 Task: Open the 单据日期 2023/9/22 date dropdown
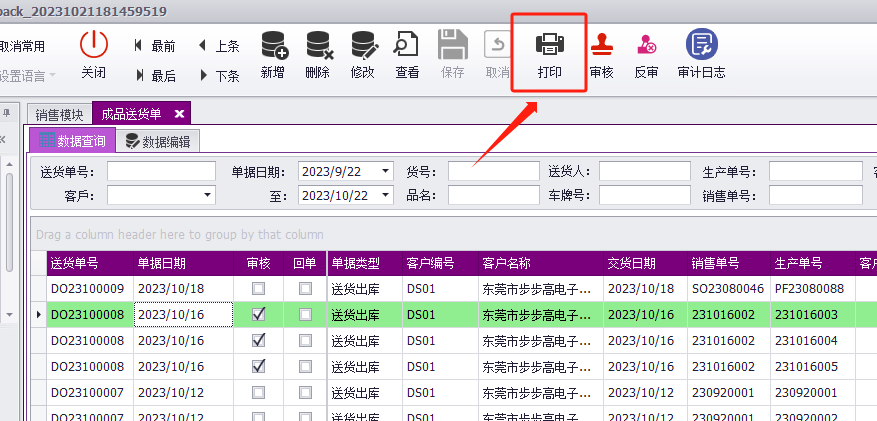point(385,172)
